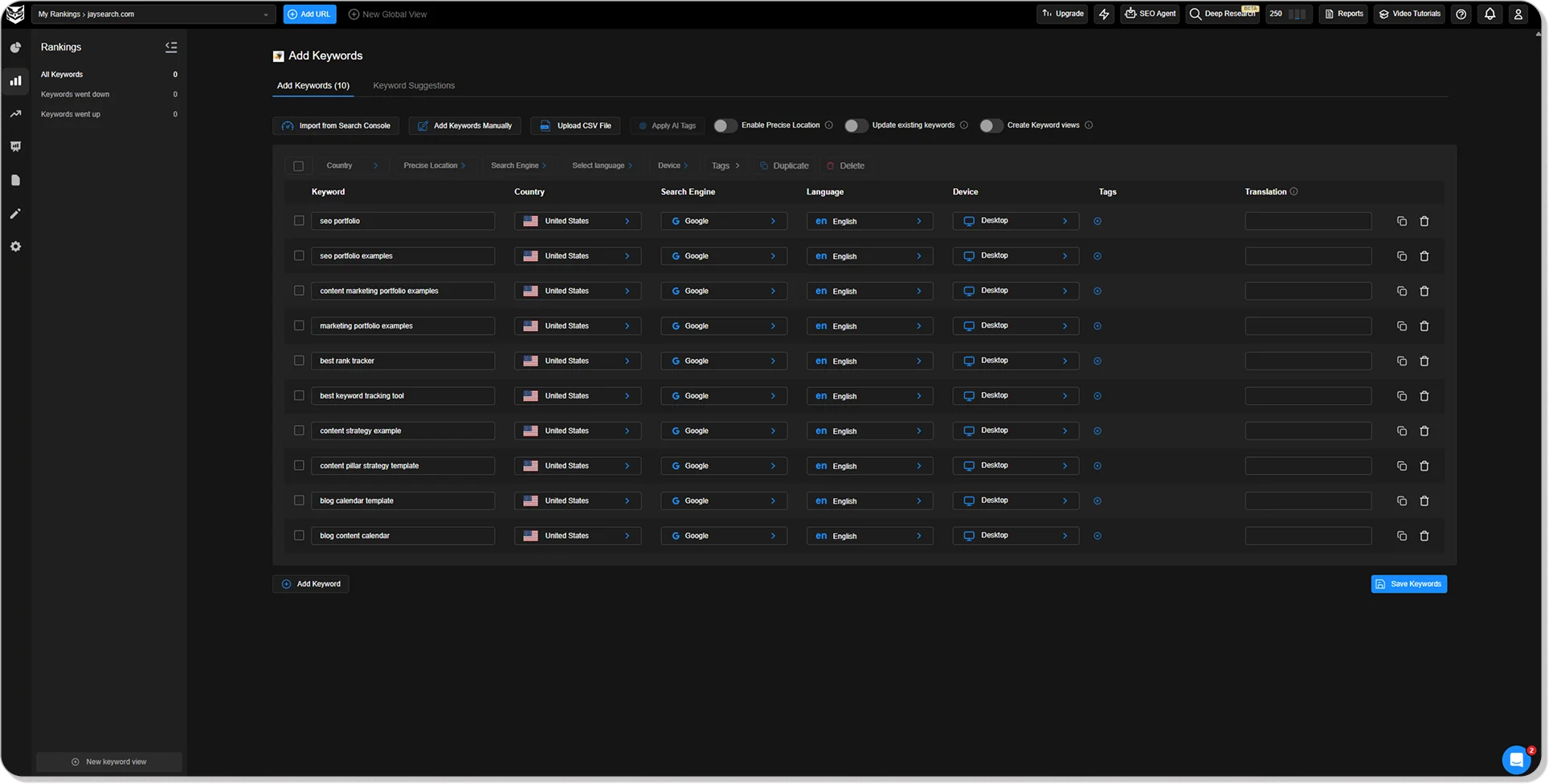Screen dimensions: 1549x784
Task: Open the notifications bell
Action: click(x=1490, y=14)
